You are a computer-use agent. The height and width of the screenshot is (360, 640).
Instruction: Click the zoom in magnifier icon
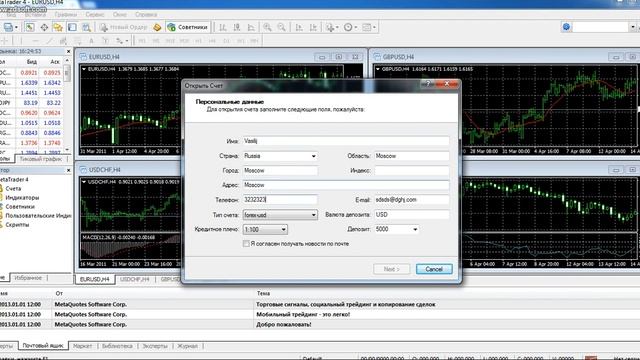(x=267, y=27)
